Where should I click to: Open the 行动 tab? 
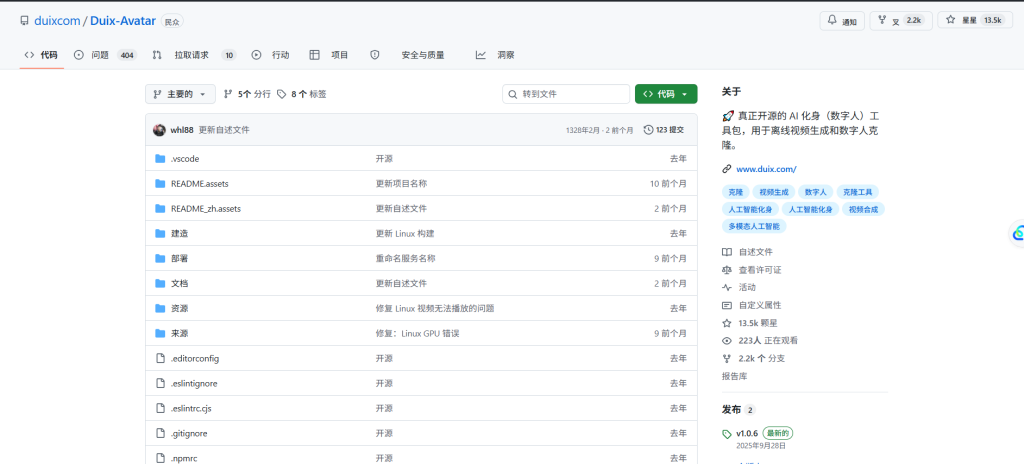point(270,55)
